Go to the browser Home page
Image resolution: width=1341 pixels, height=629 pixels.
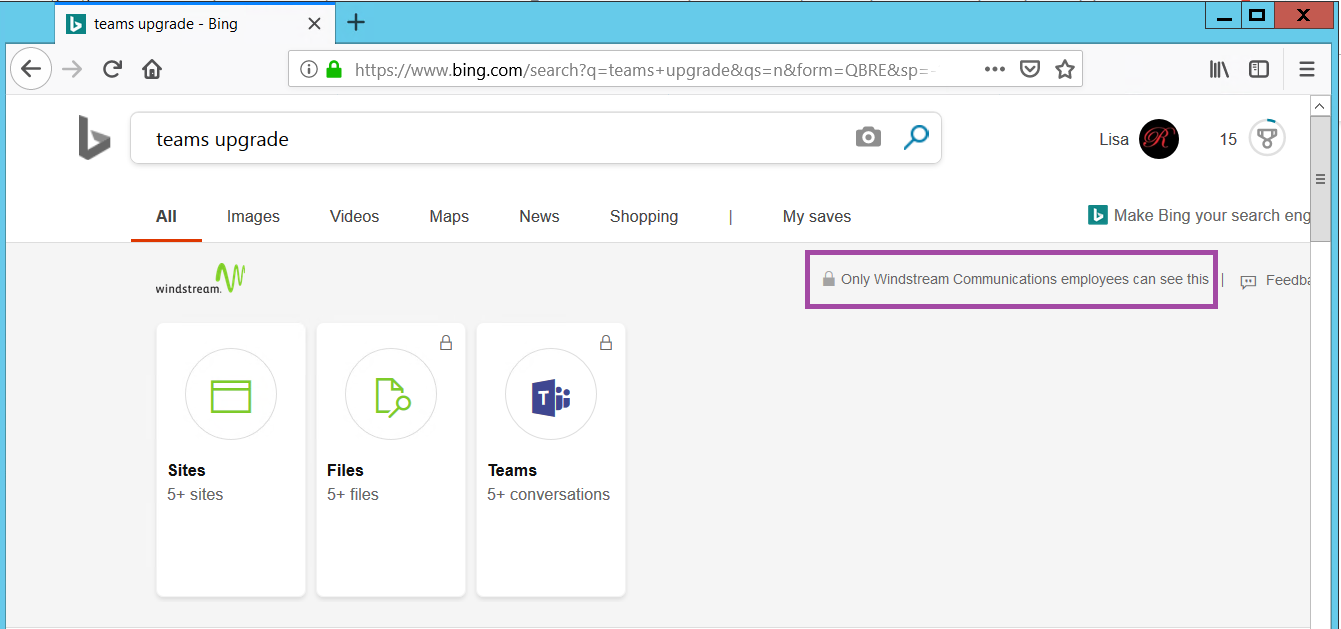tap(152, 69)
